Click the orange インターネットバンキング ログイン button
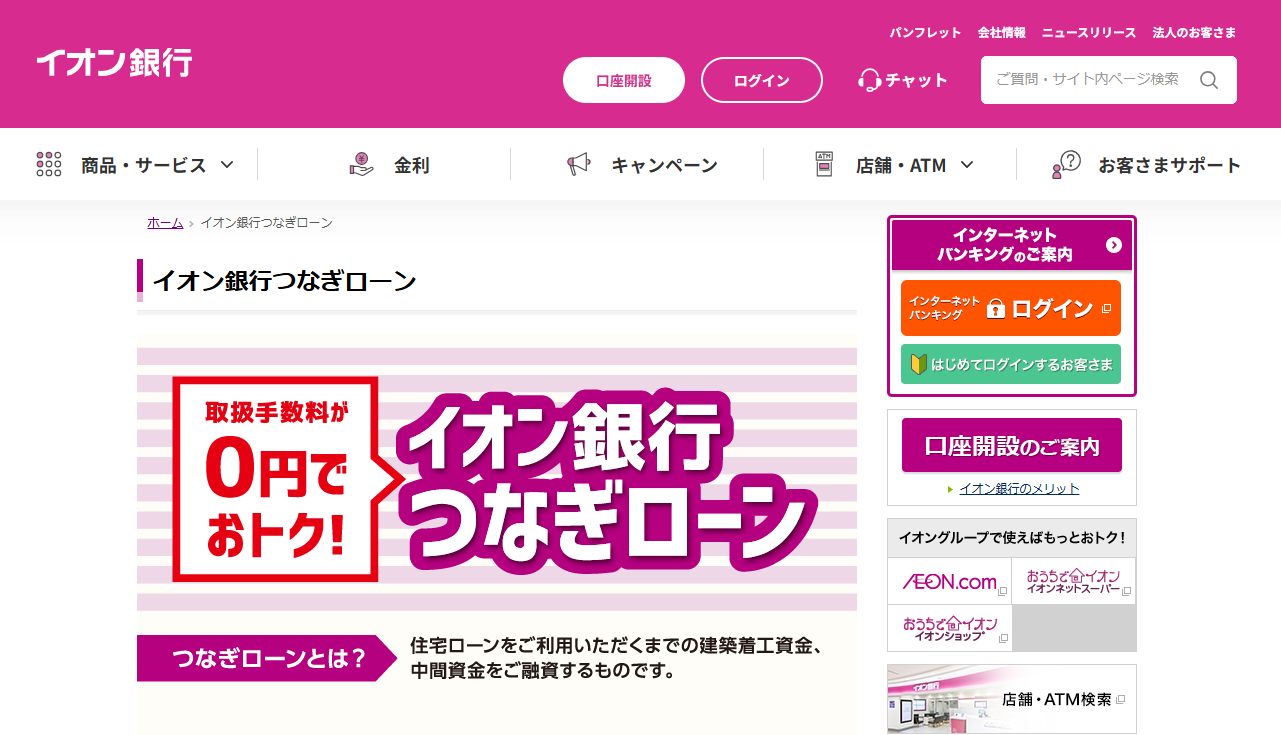The height and width of the screenshot is (735, 1281). point(1011,308)
